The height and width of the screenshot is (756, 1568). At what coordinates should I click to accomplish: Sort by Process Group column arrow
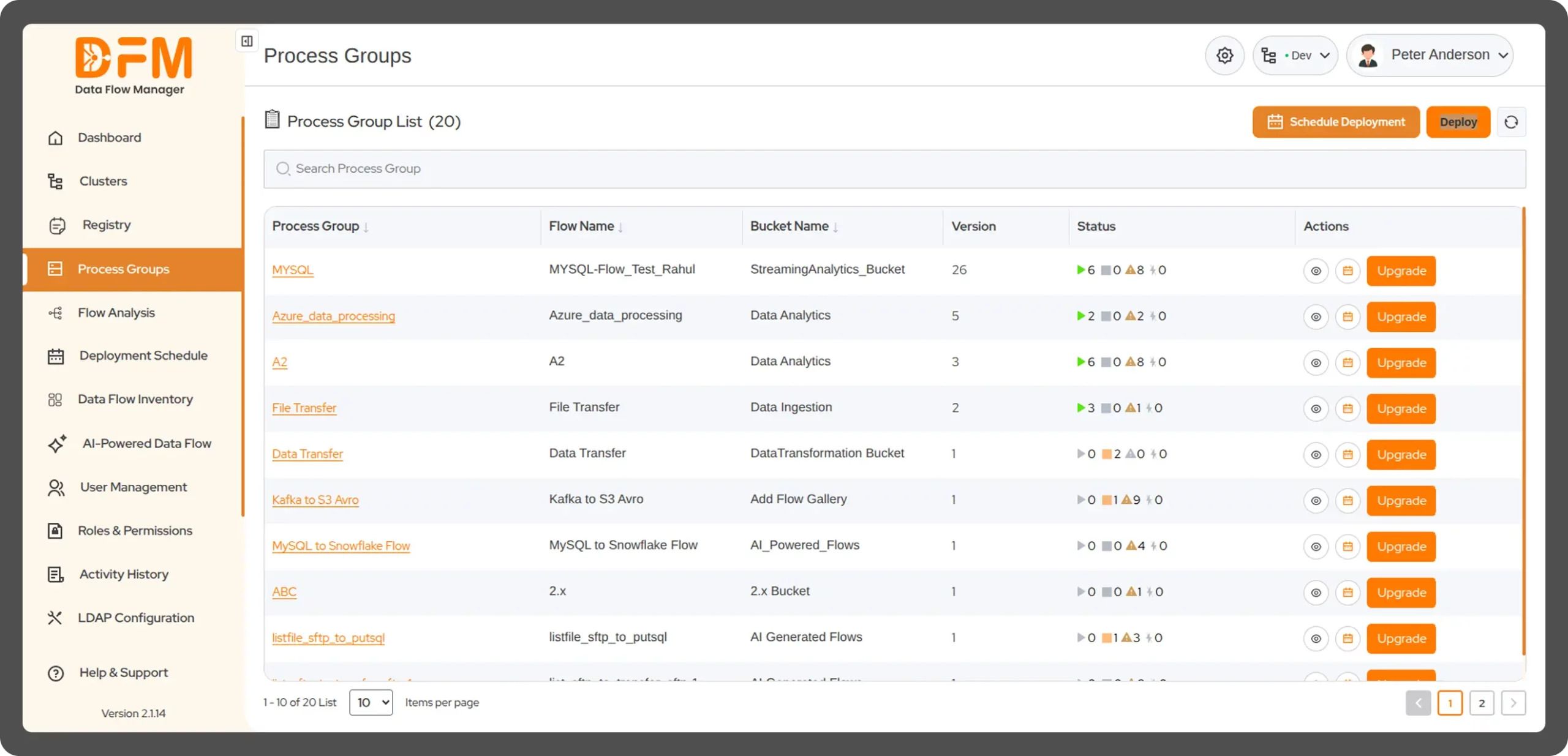pos(366,227)
